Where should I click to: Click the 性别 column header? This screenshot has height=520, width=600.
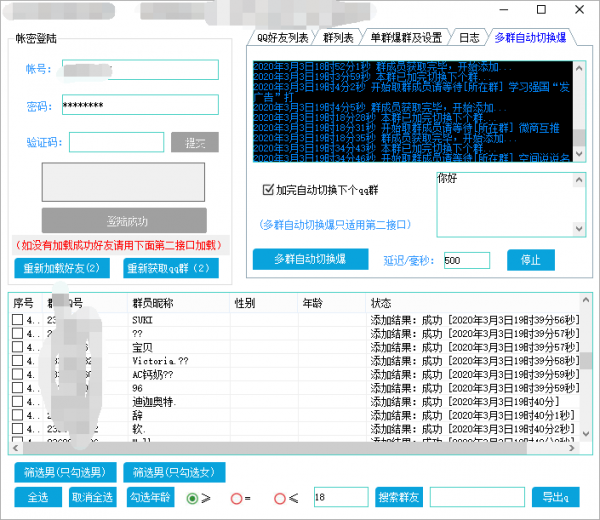tap(264, 303)
